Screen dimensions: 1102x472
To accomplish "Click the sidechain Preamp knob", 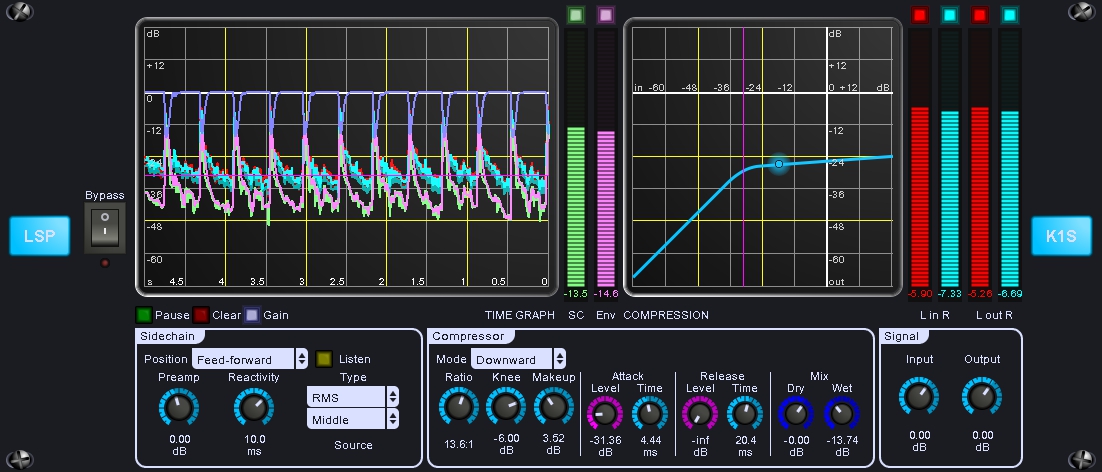I will pos(179,407).
